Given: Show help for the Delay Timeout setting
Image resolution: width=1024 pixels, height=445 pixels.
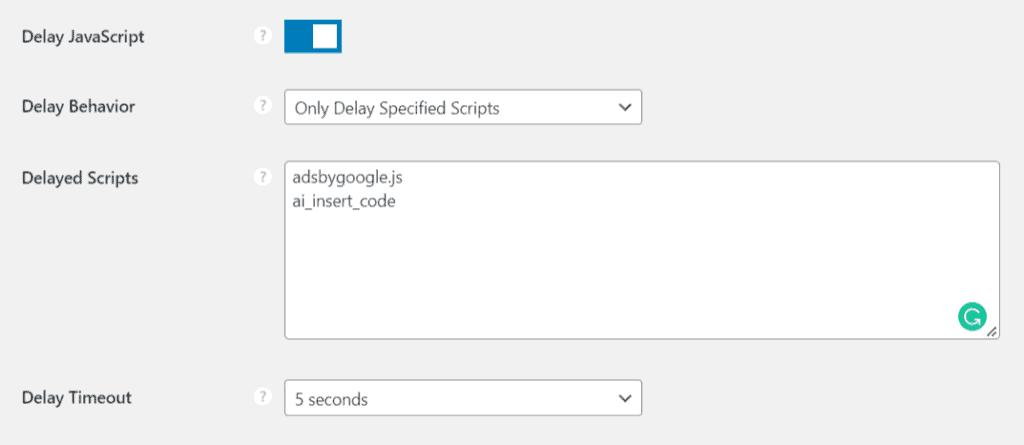Looking at the screenshot, I should pyautogui.click(x=263, y=397).
